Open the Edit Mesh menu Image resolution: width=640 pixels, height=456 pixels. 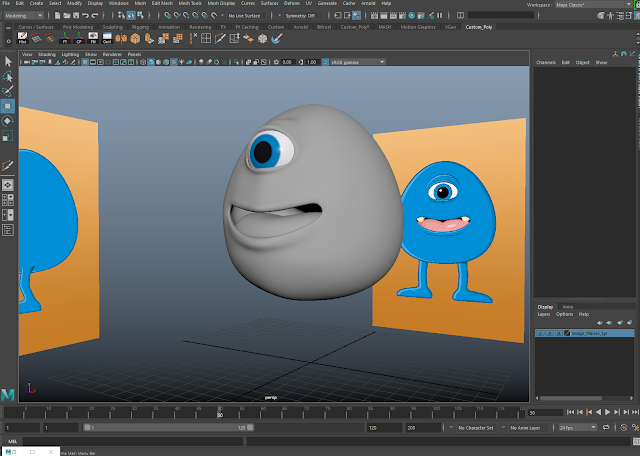(162, 3)
